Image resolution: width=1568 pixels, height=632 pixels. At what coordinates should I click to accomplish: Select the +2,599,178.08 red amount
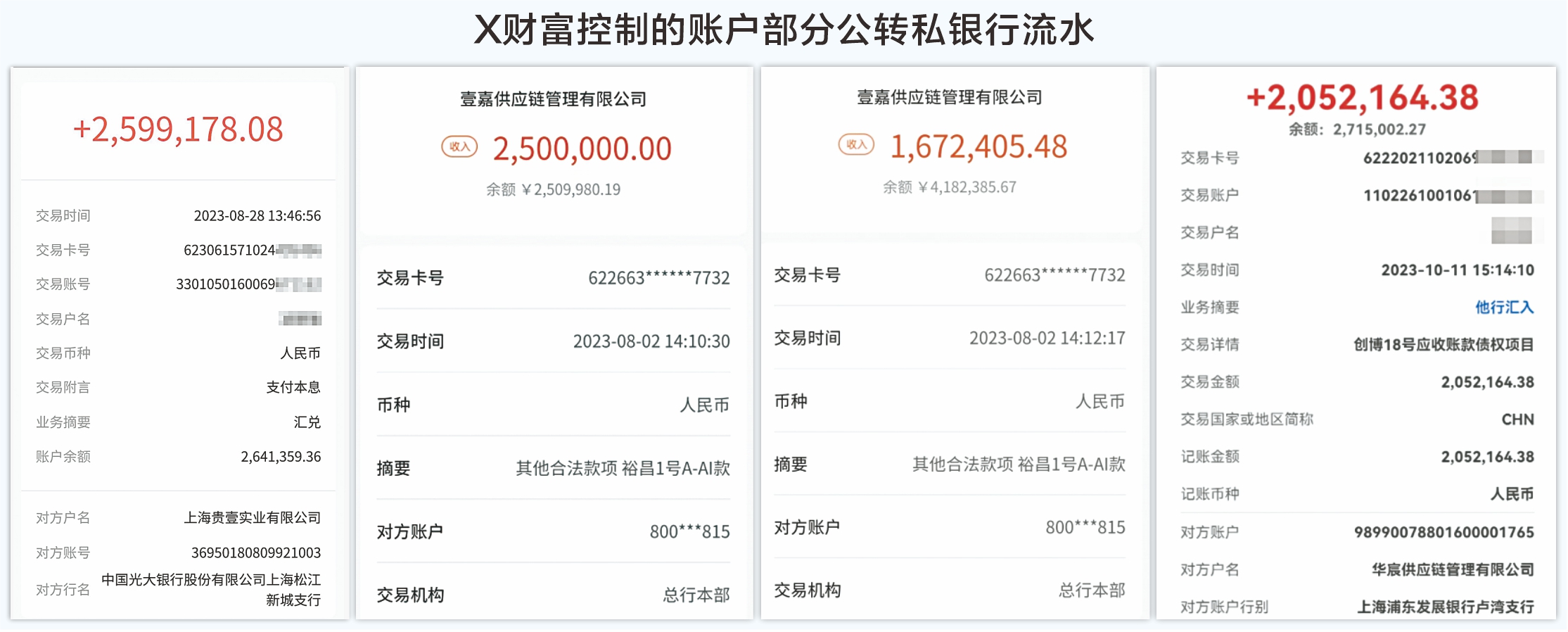click(178, 129)
